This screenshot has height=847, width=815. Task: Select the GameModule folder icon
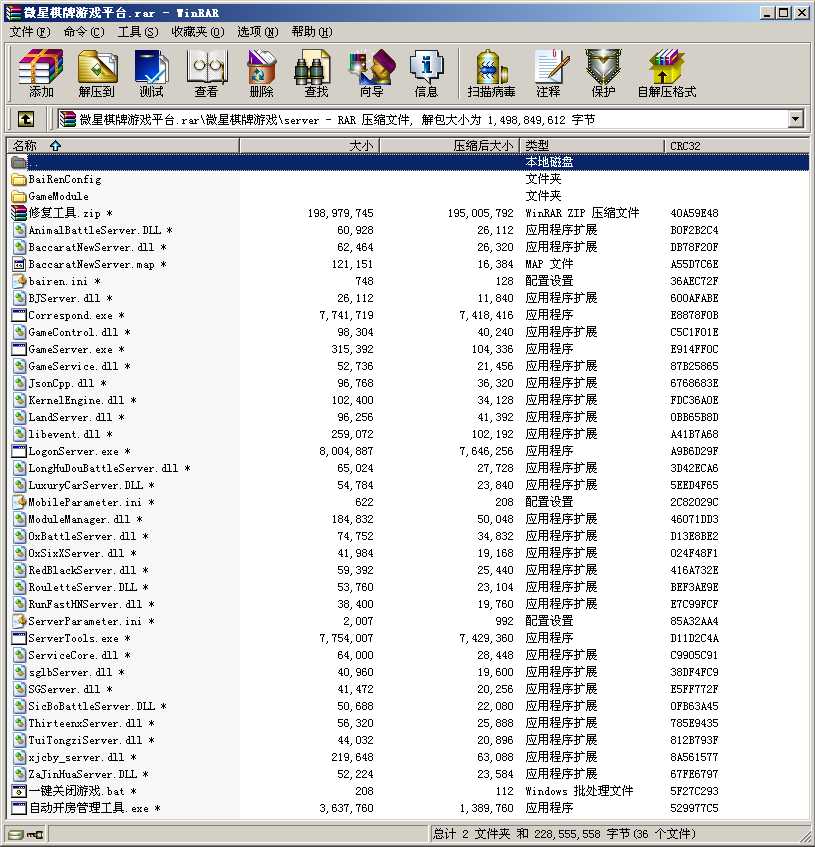(x=19, y=196)
